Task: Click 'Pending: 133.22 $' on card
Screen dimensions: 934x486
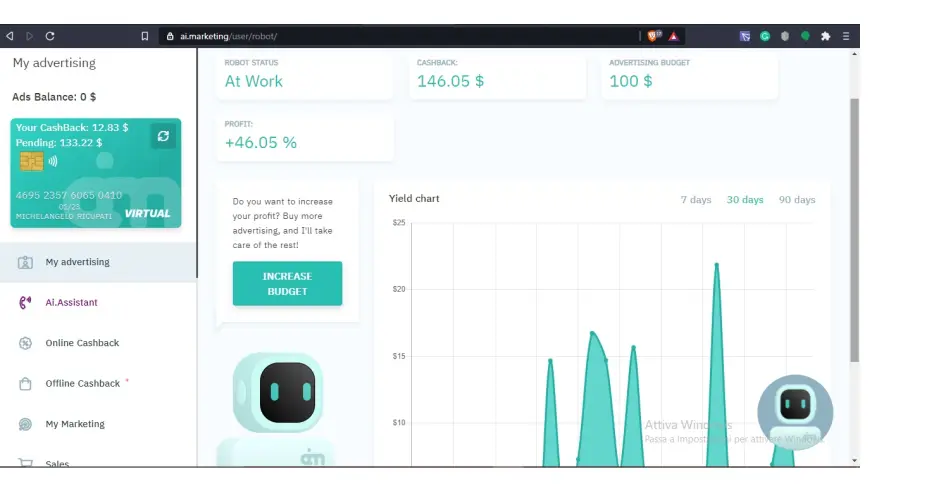Action: [59, 143]
